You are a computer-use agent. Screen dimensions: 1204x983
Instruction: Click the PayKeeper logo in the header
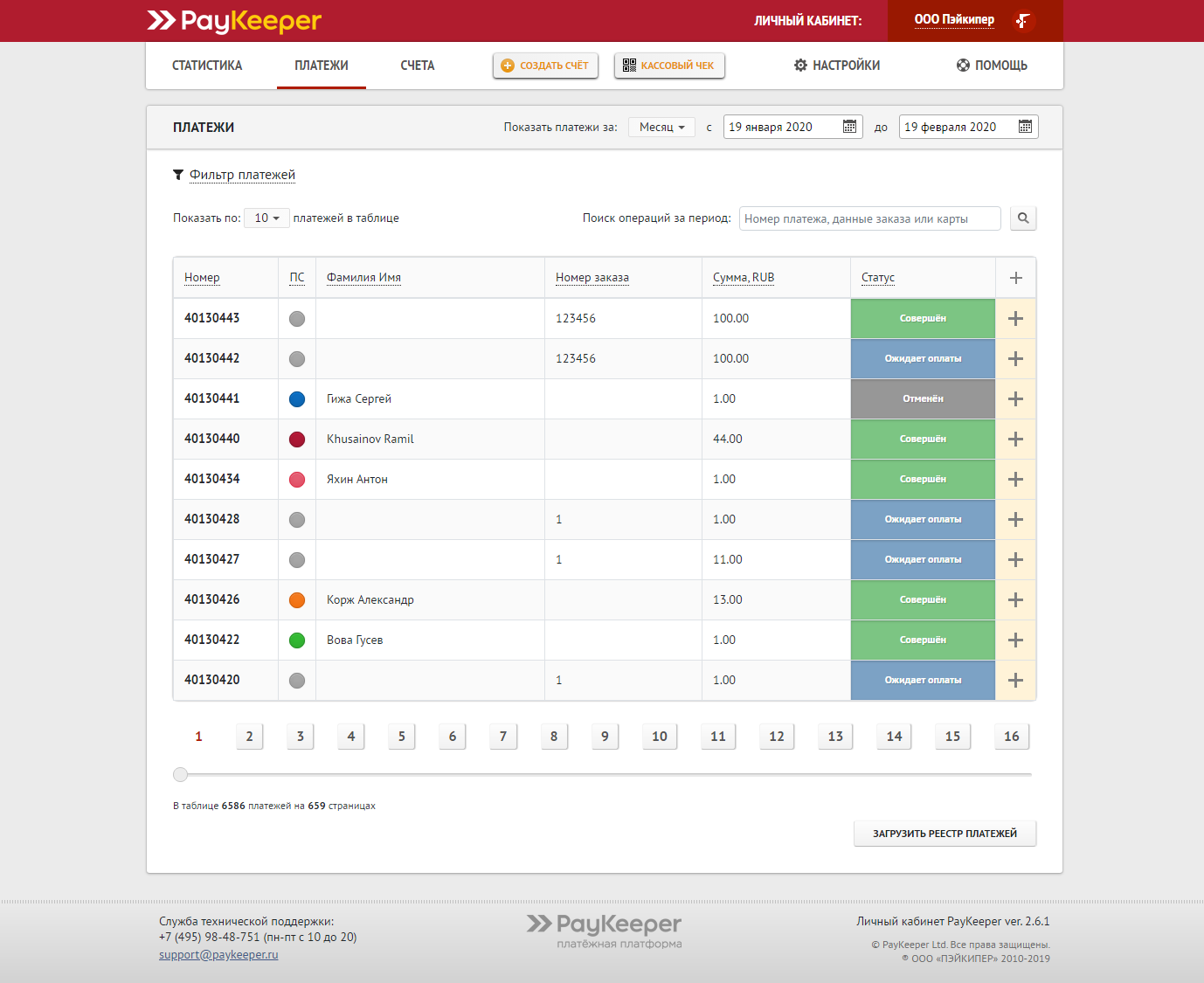coord(234,20)
